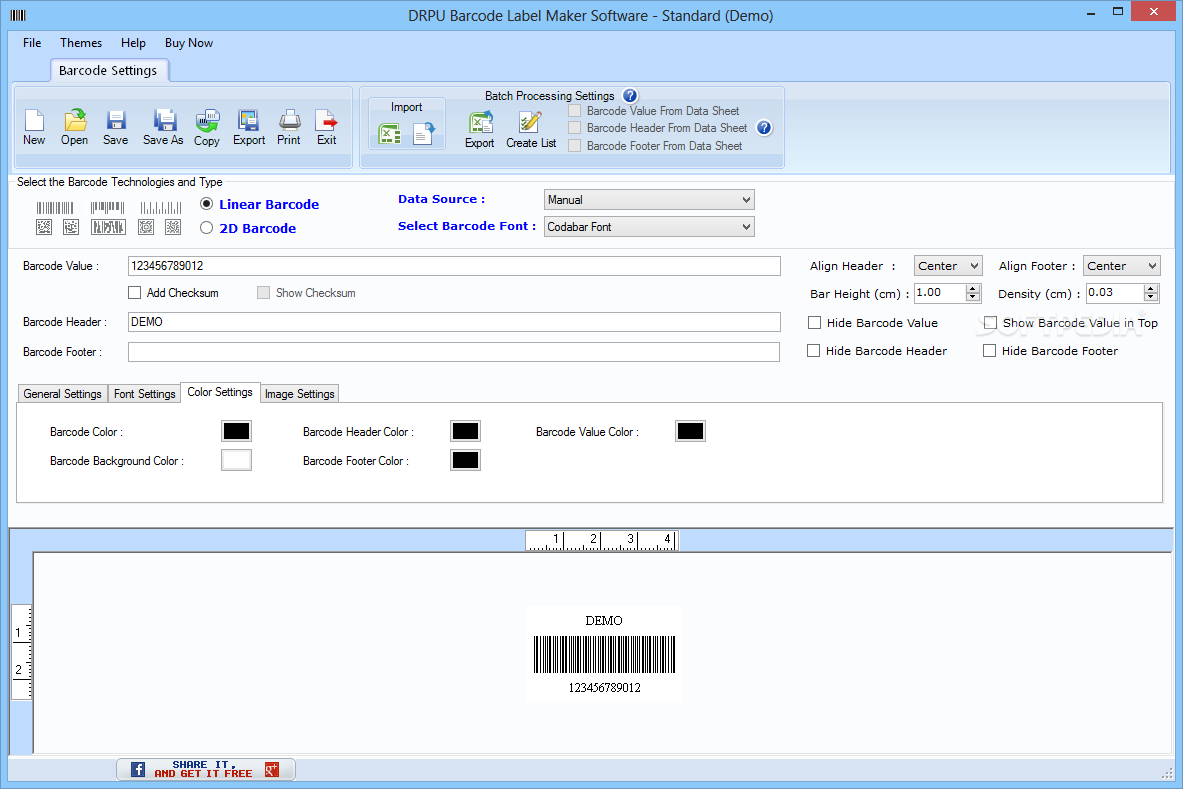Pick the Barcode Background Color swatch
Screen dimensions: 1183x789
coord(236,460)
